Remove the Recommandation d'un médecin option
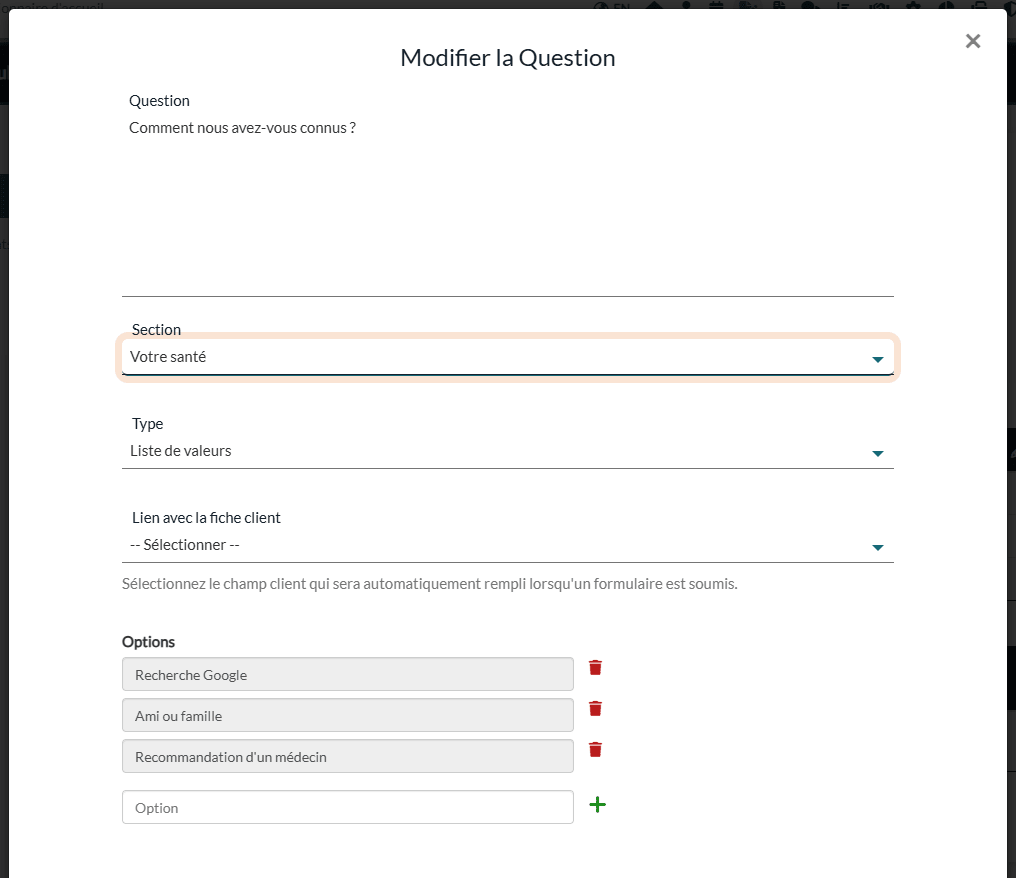 [x=595, y=750]
